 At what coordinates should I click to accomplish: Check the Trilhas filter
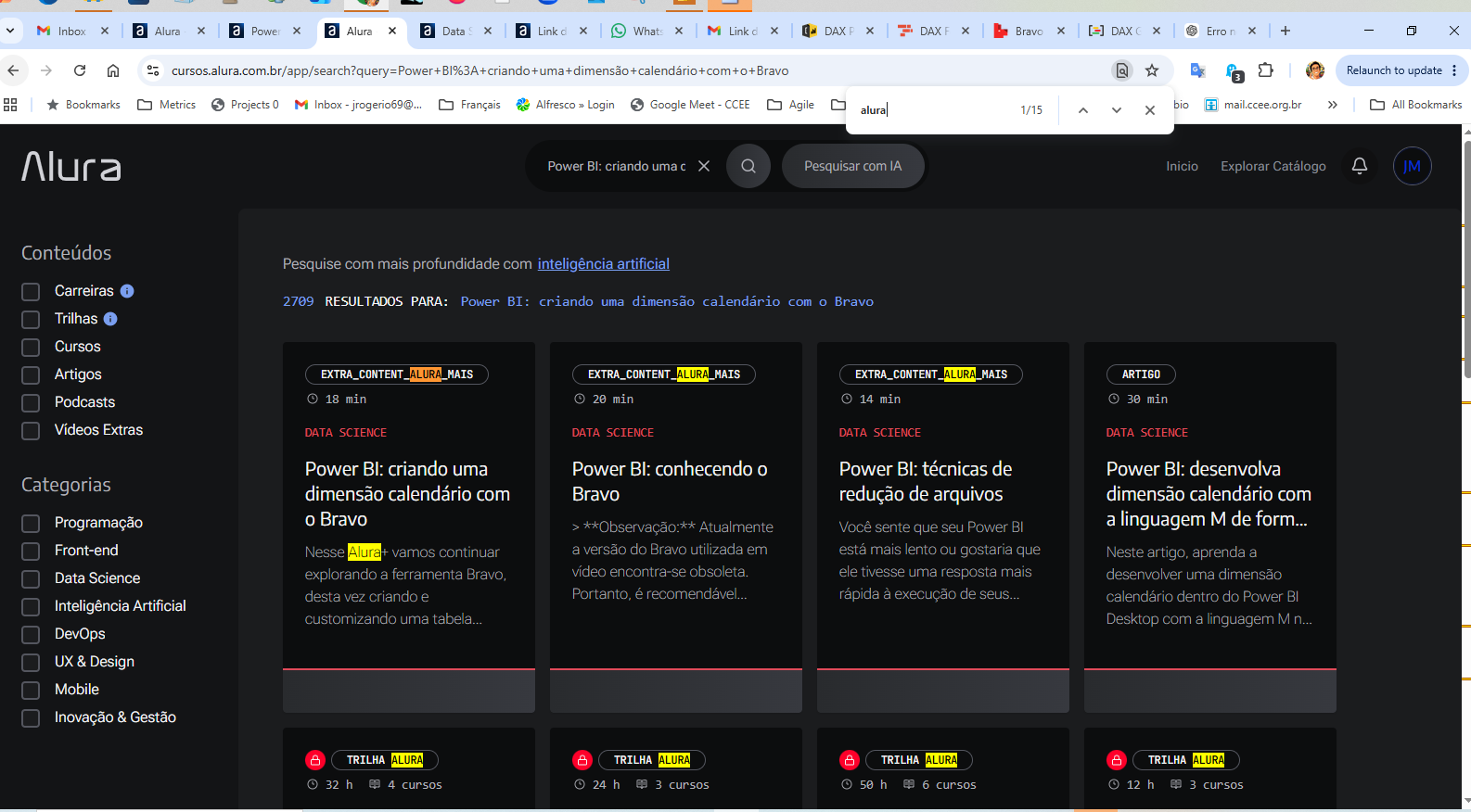click(31, 320)
